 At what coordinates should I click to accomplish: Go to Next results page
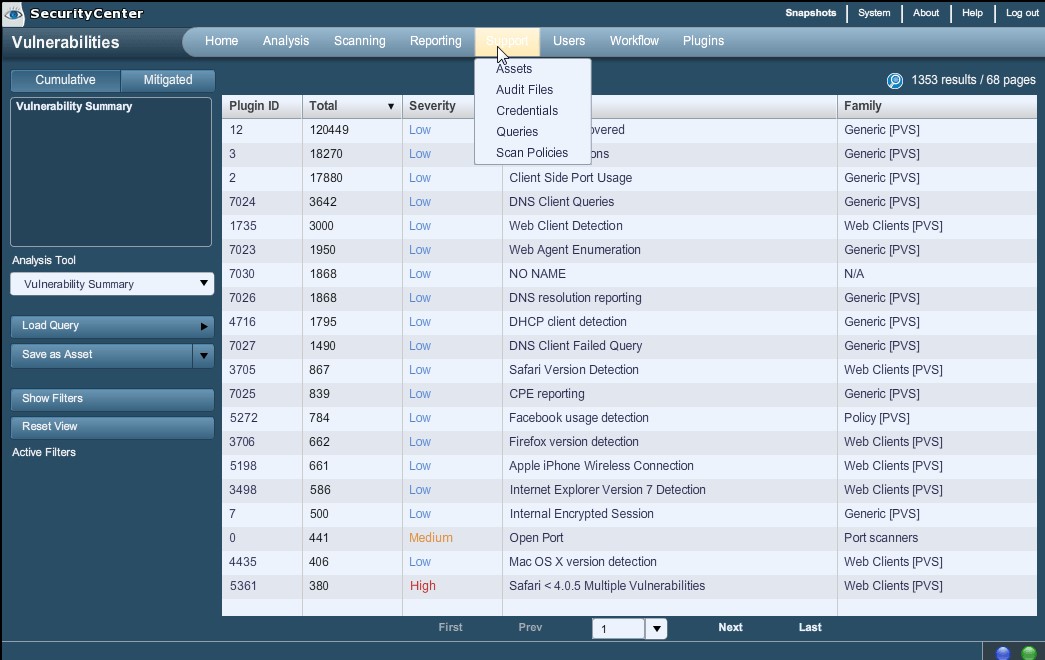click(730, 628)
